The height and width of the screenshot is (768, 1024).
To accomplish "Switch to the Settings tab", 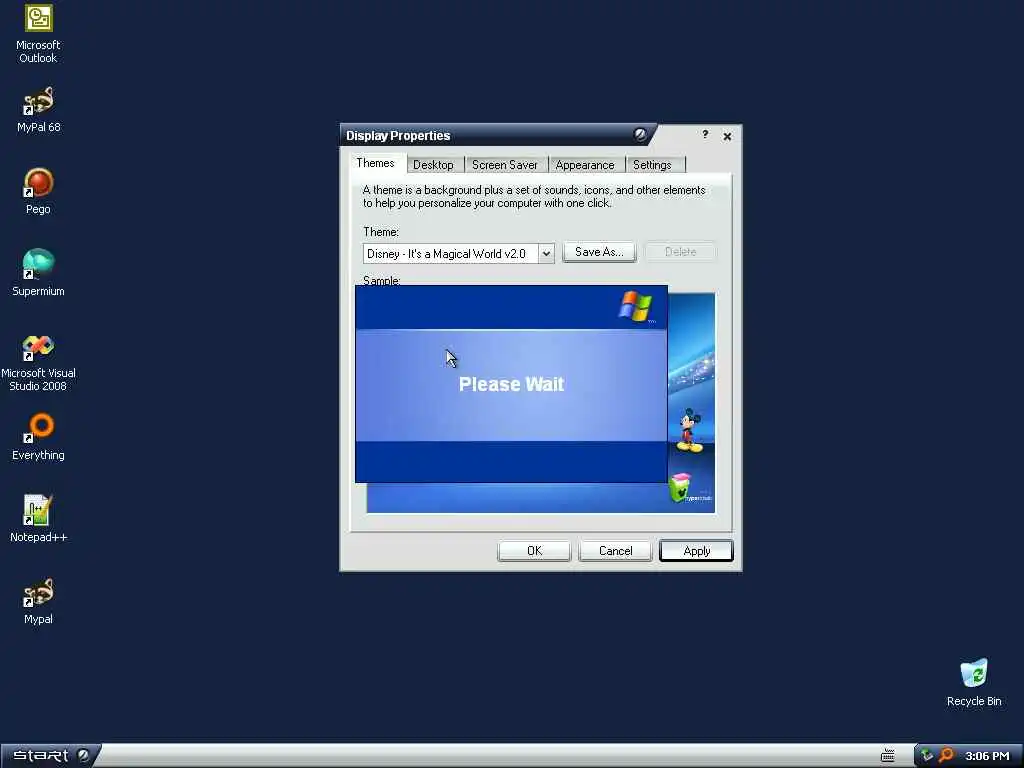I will 652,165.
